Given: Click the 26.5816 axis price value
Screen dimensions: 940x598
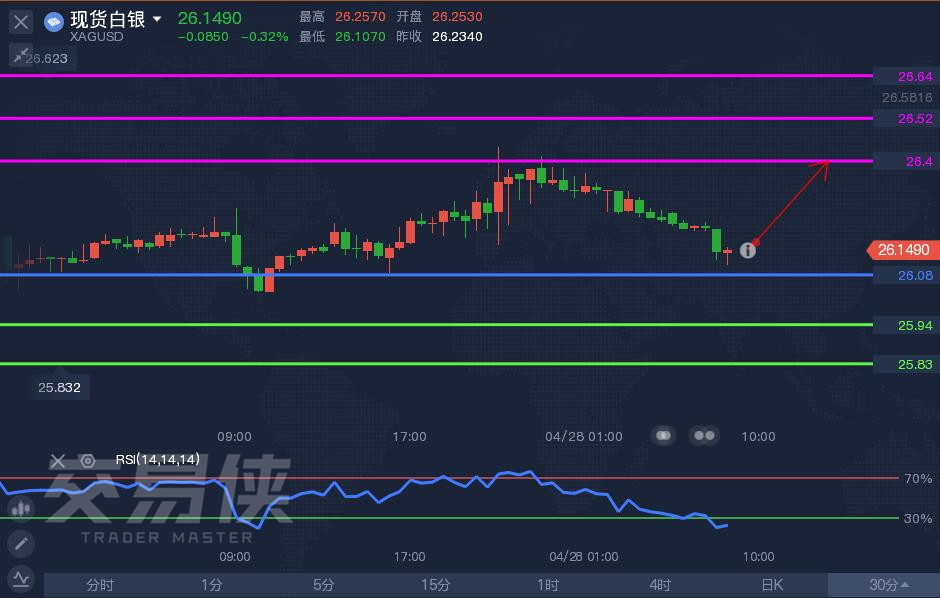Looking at the screenshot, I should point(907,97).
